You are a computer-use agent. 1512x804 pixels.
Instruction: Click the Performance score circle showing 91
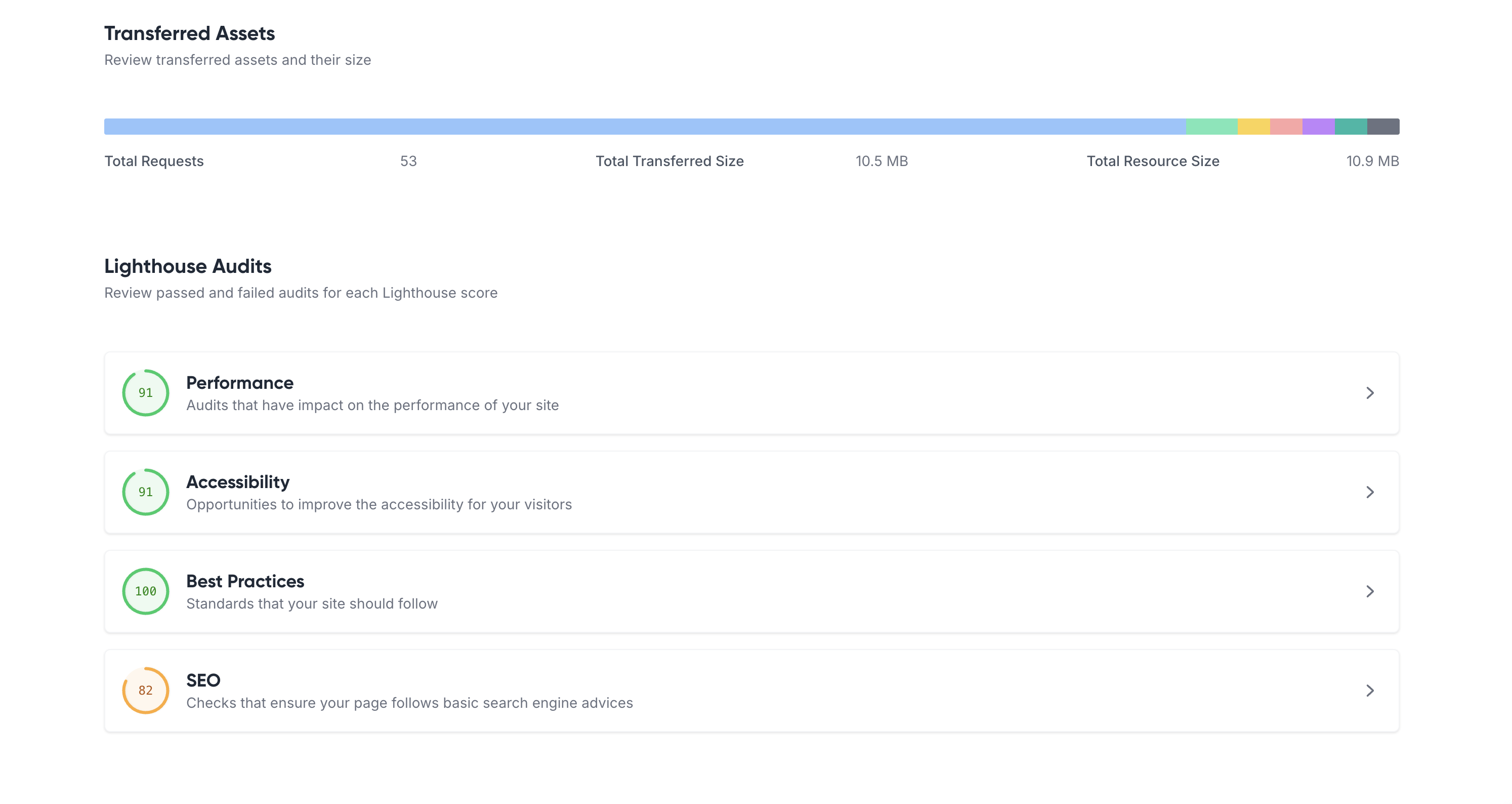[x=145, y=392]
